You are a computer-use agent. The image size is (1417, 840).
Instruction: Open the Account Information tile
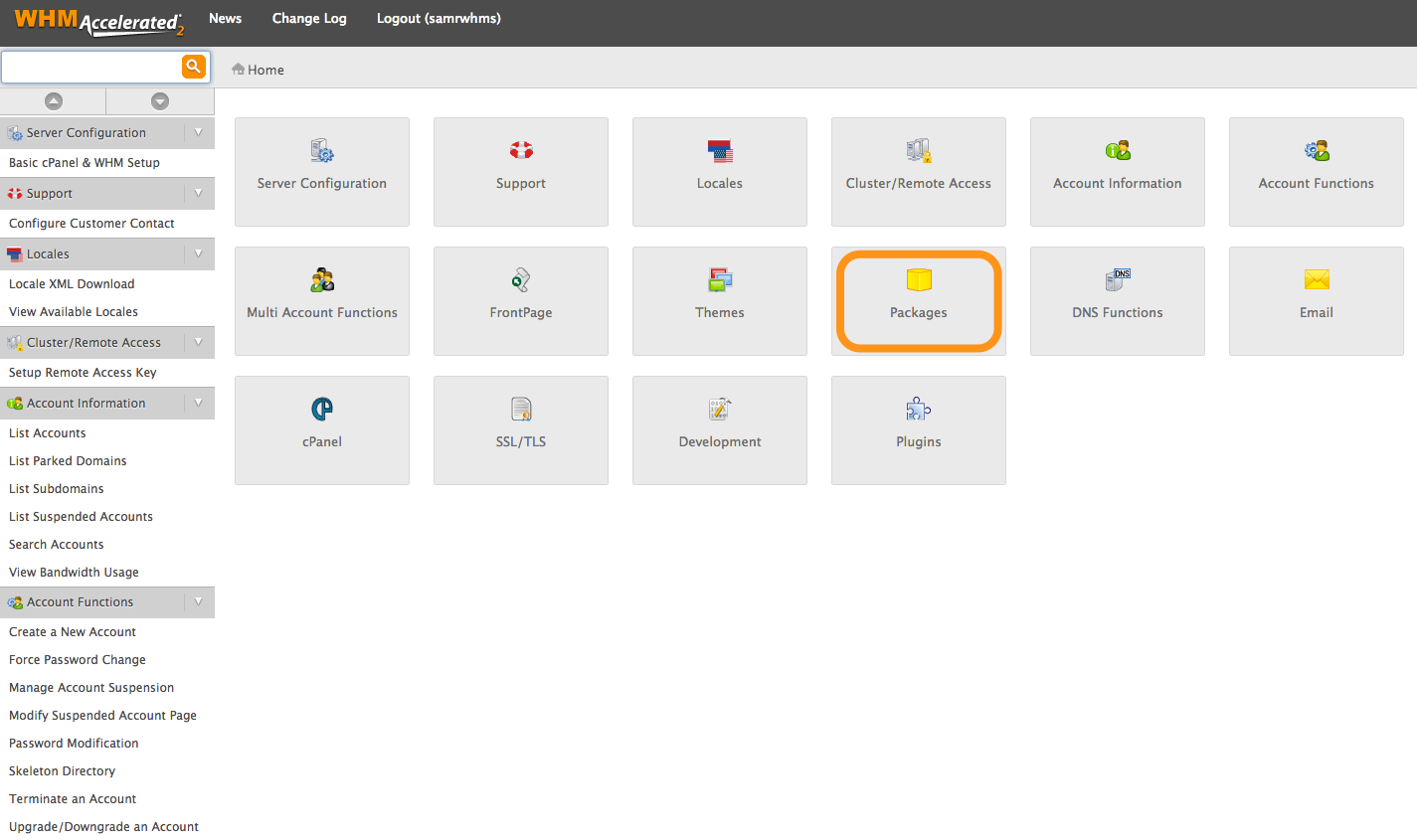click(1118, 172)
